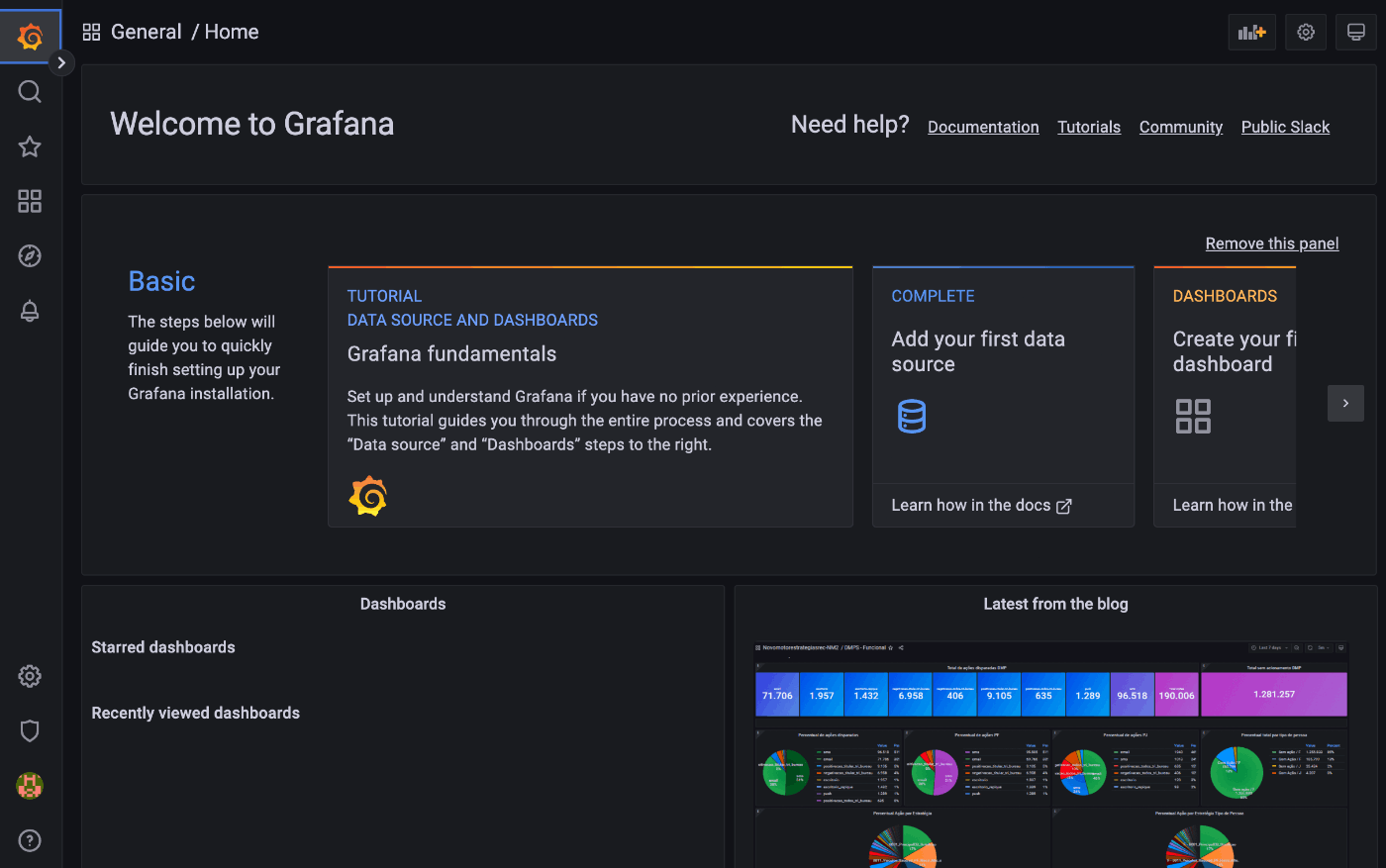Click the Need help? text
1386x868 pixels.
(849, 125)
